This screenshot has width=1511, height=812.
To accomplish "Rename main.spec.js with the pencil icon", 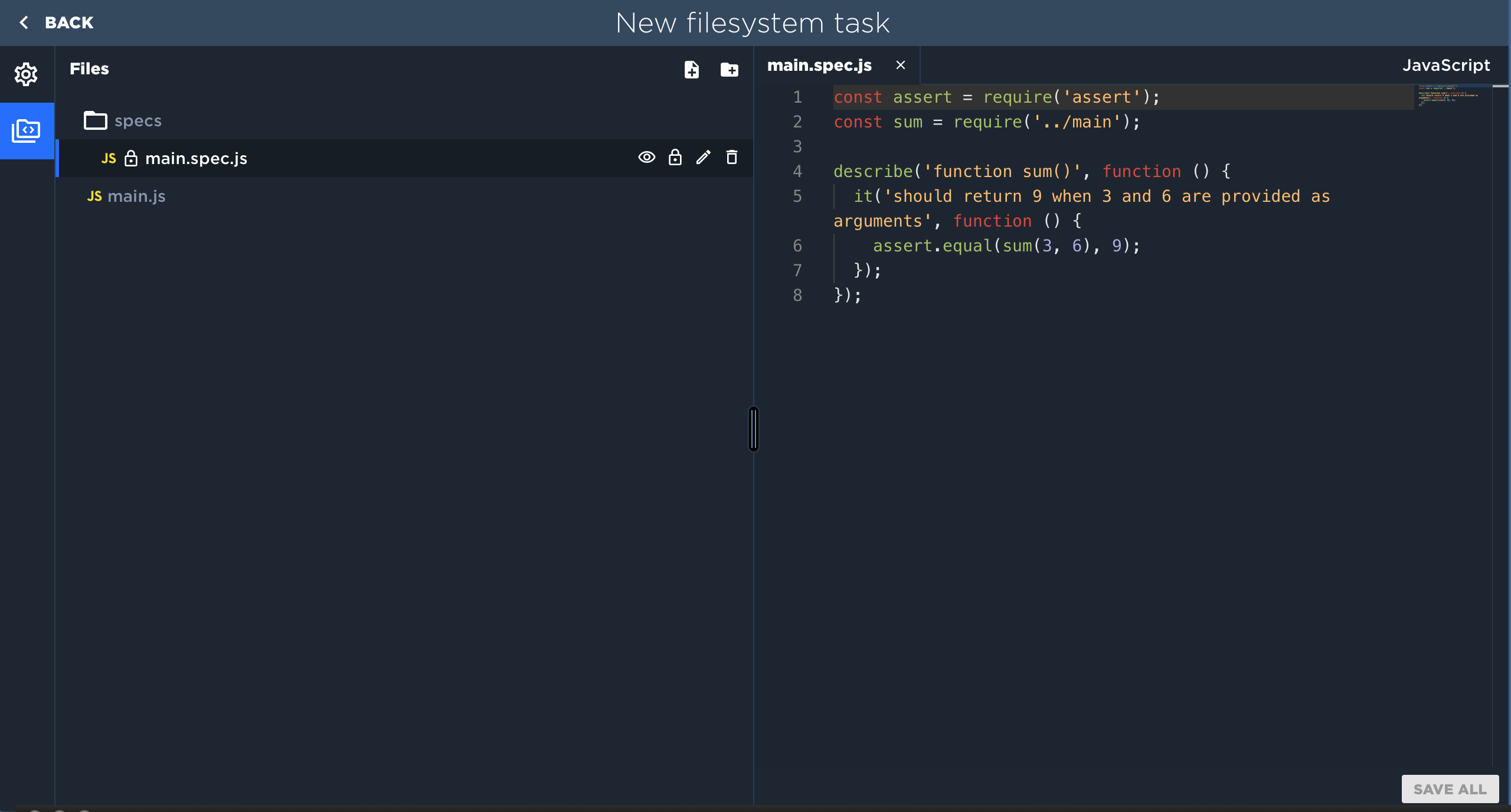I will [x=702, y=158].
